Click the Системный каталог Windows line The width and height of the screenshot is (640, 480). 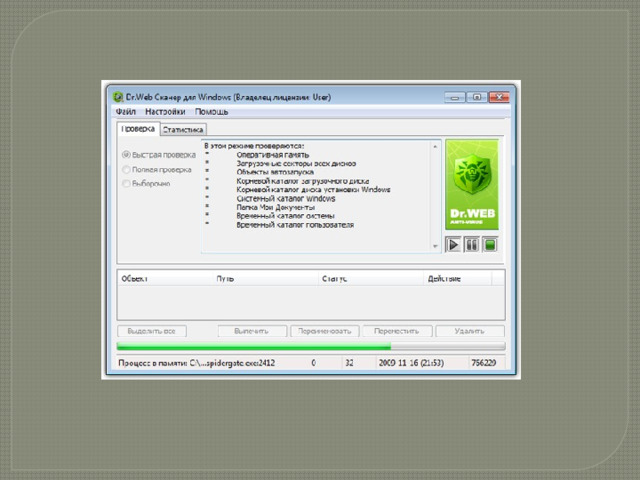(286, 199)
